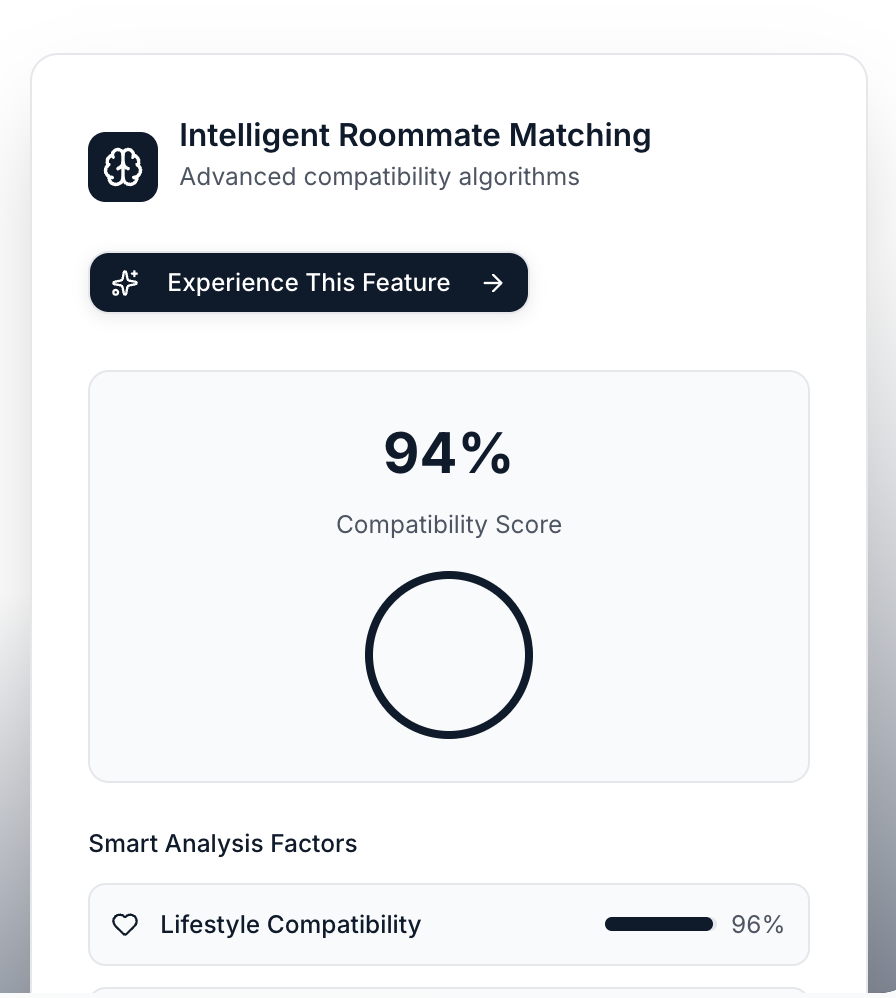The height and width of the screenshot is (998, 896).
Task: Click the 96% lifestyle percentage
Action: pos(757,925)
